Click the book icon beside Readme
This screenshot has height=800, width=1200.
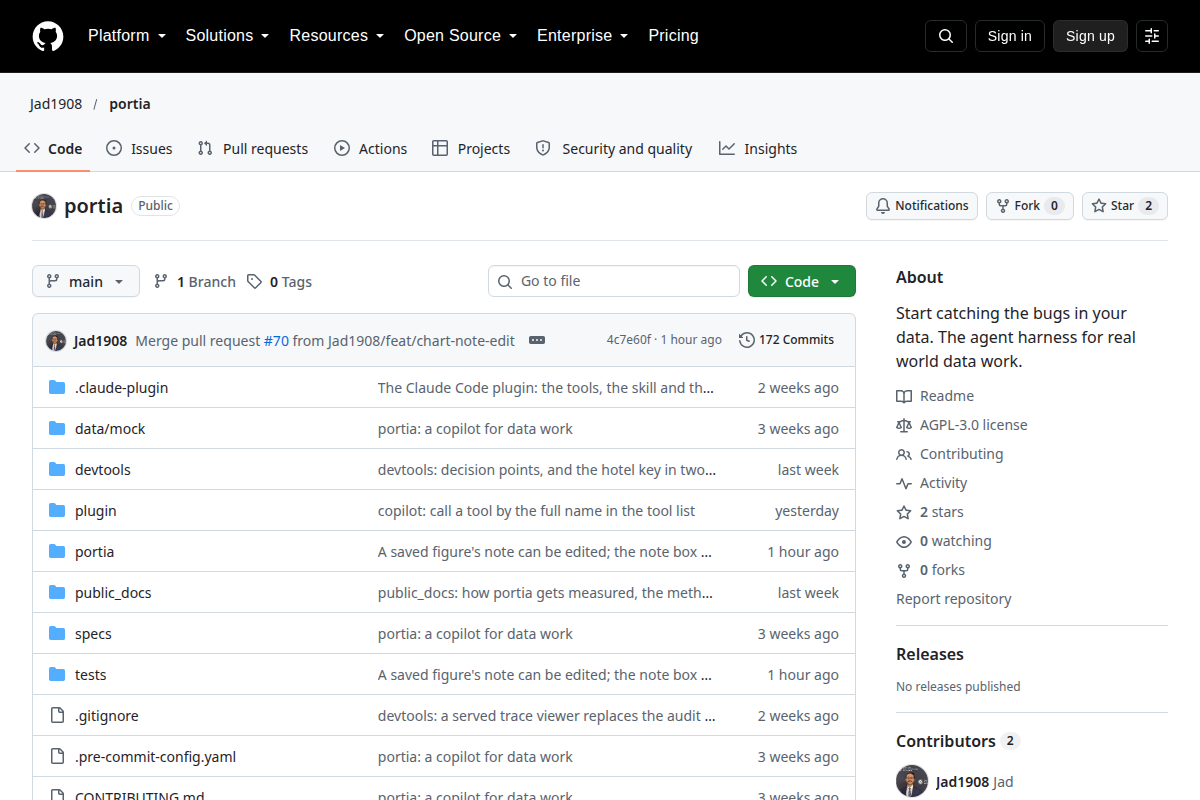click(x=904, y=396)
